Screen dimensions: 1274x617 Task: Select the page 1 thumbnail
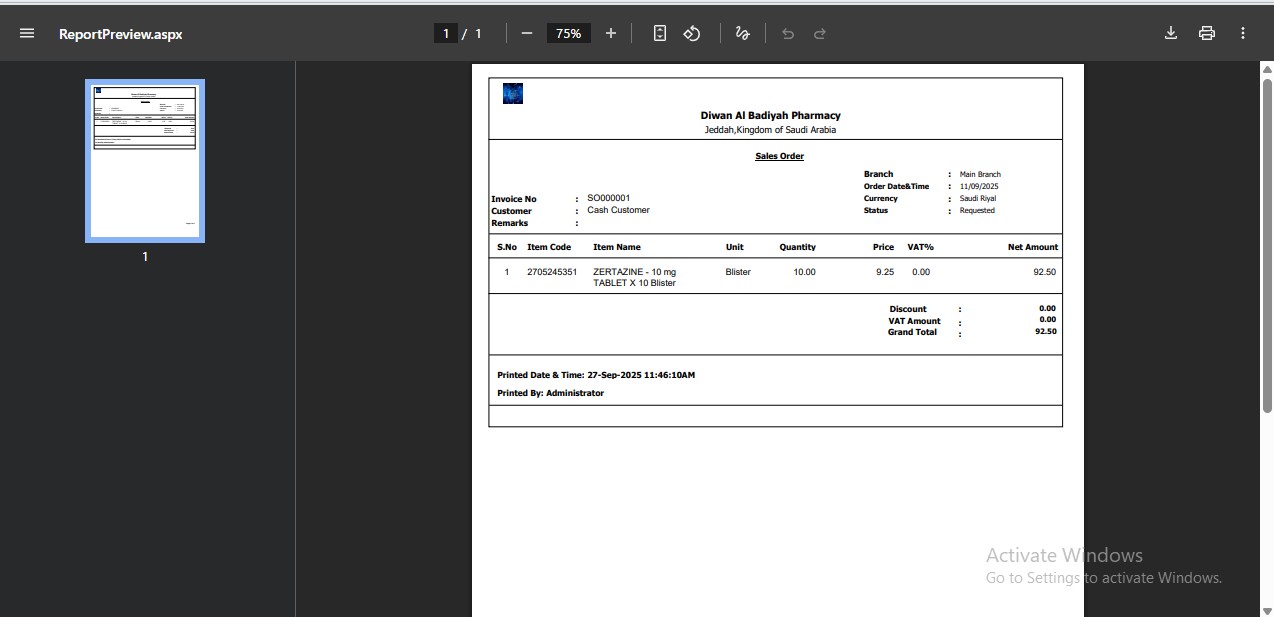point(145,161)
